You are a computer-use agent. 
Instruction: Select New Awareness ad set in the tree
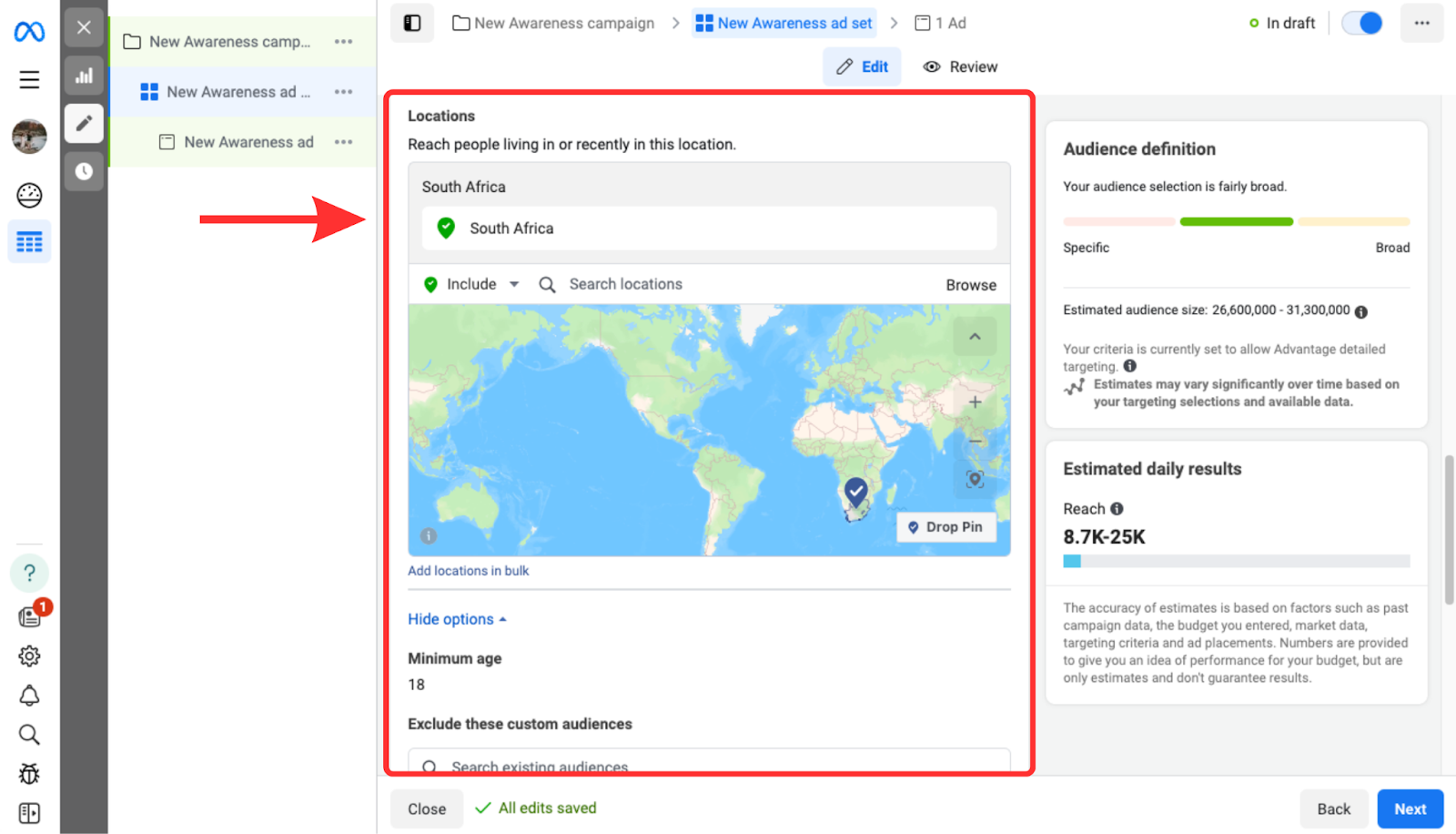pyautogui.click(x=238, y=92)
